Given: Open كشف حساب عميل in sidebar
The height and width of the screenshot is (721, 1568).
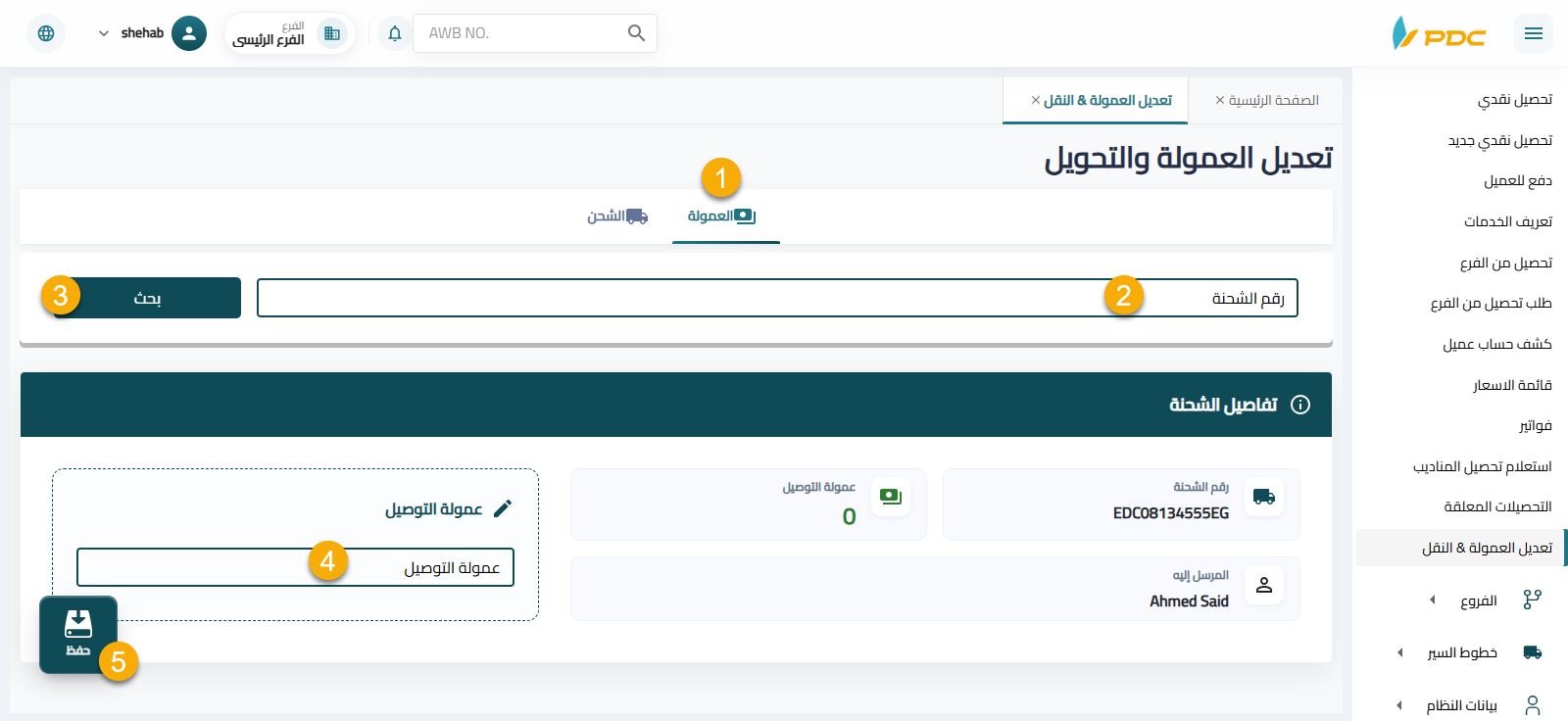Looking at the screenshot, I should tap(1497, 344).
